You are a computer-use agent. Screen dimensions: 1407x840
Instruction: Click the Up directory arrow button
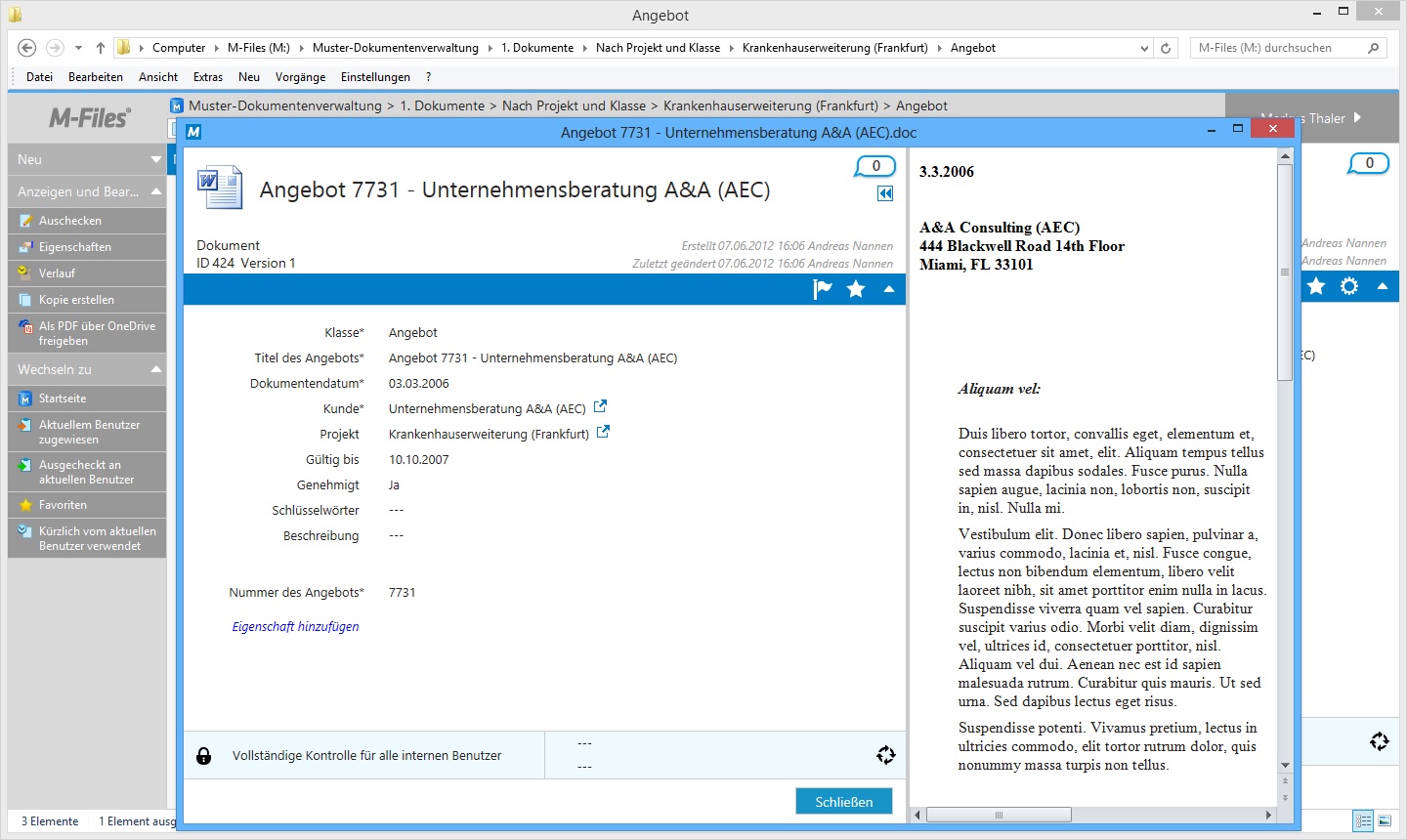coord(100,48)
